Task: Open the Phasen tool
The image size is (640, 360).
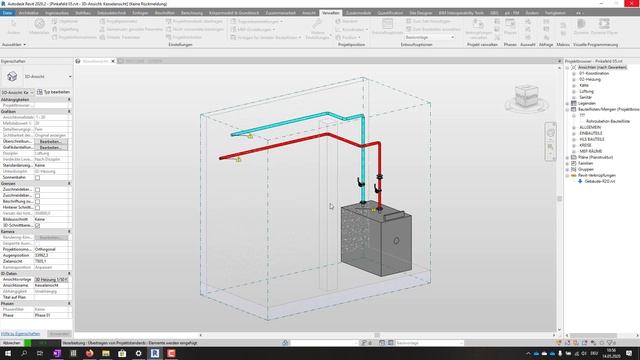Action: point(510,27)
